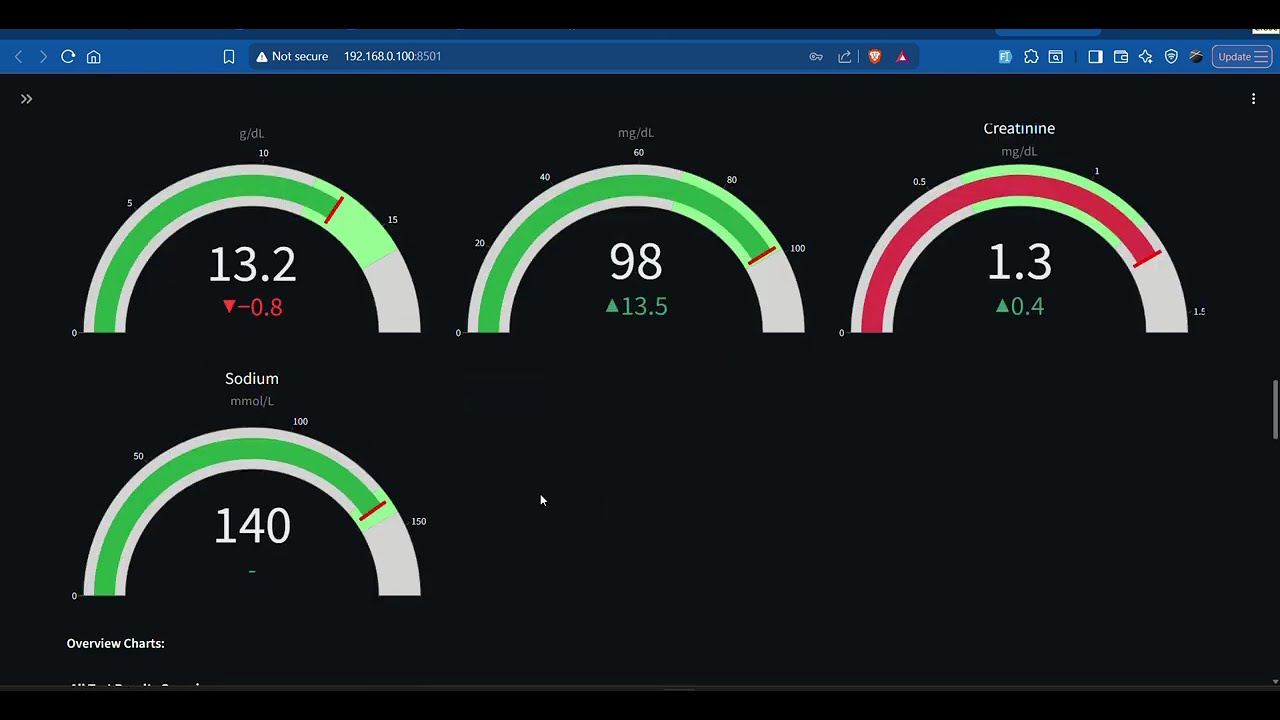Open the tab search icon in the toolbar
1280x720 pixels.
1056,57
